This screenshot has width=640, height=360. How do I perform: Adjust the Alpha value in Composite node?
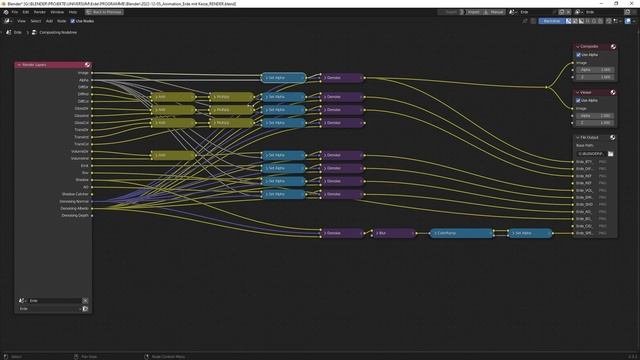click(595, 70)
